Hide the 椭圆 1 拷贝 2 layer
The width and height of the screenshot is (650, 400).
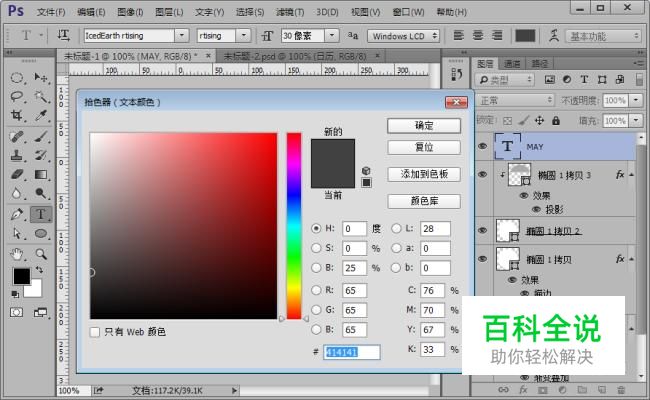[x=483, y=230]
